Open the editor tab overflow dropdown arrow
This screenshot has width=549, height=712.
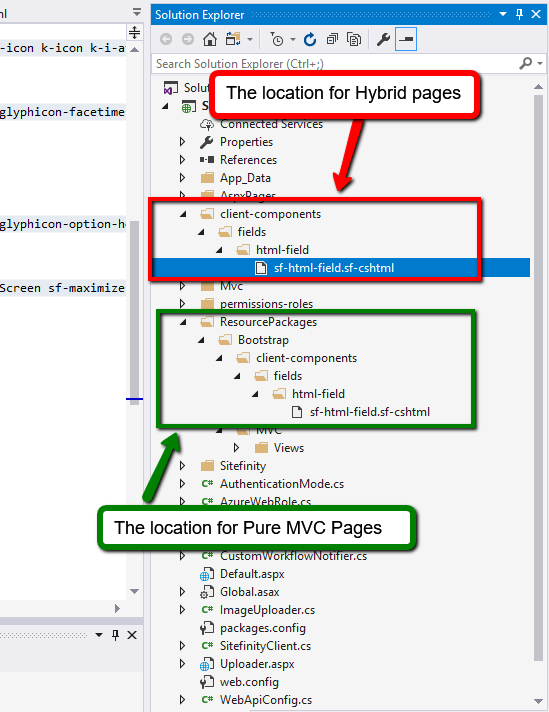click(x=137, y=12)
